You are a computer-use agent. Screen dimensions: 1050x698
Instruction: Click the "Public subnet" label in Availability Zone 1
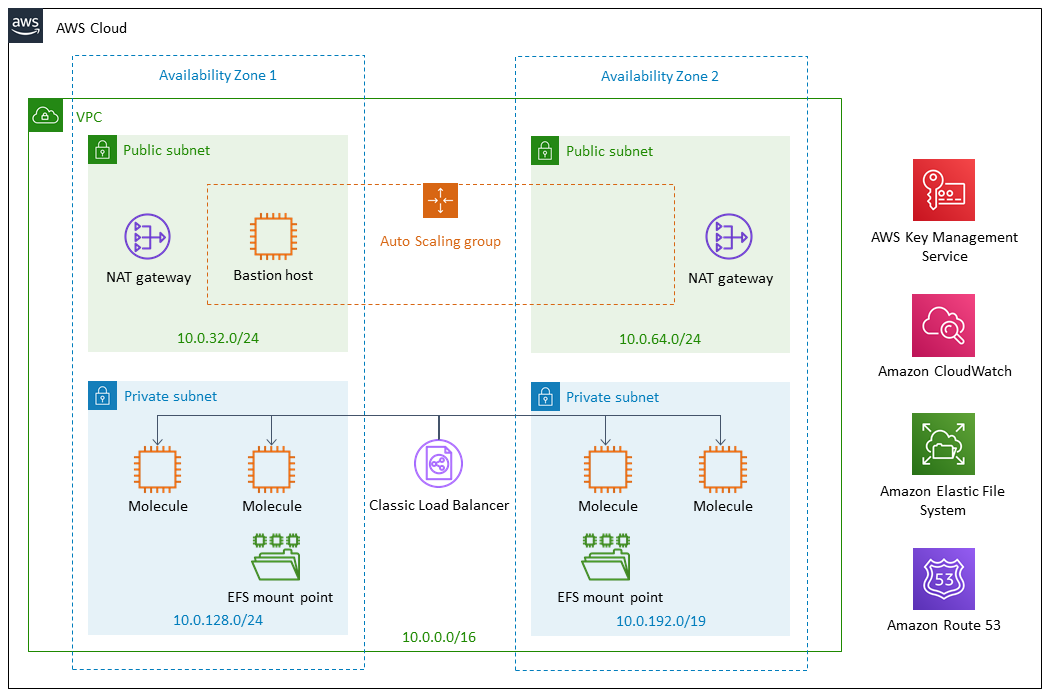[x=167, y=150]
